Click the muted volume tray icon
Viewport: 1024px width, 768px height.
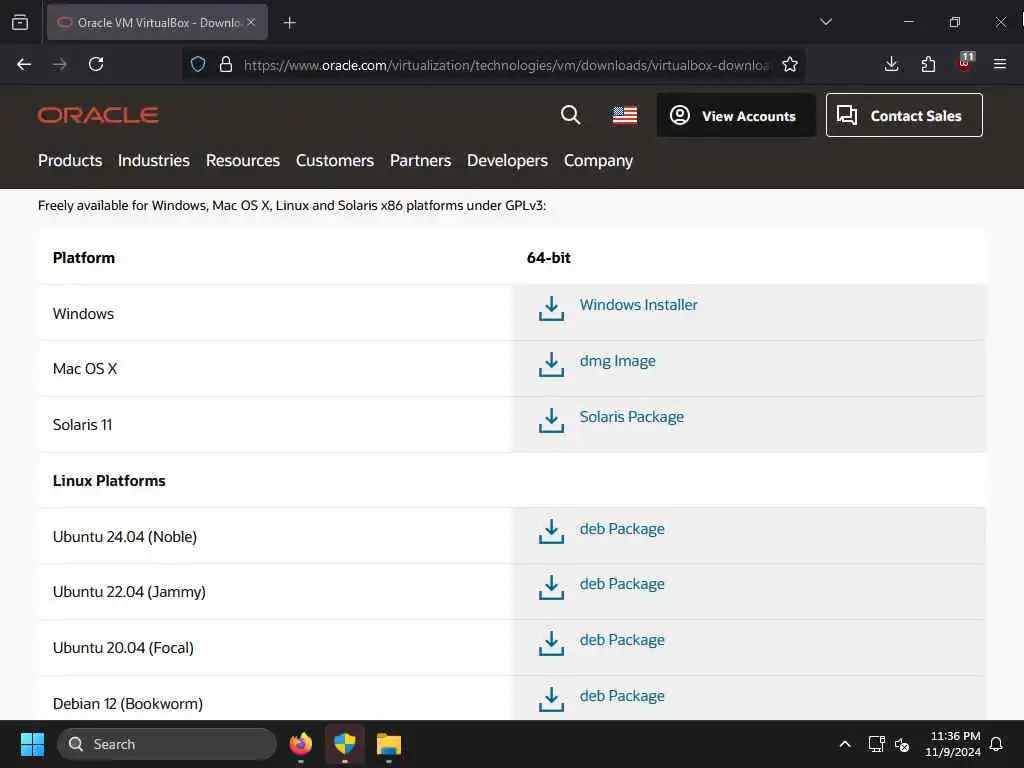point(902,744)
